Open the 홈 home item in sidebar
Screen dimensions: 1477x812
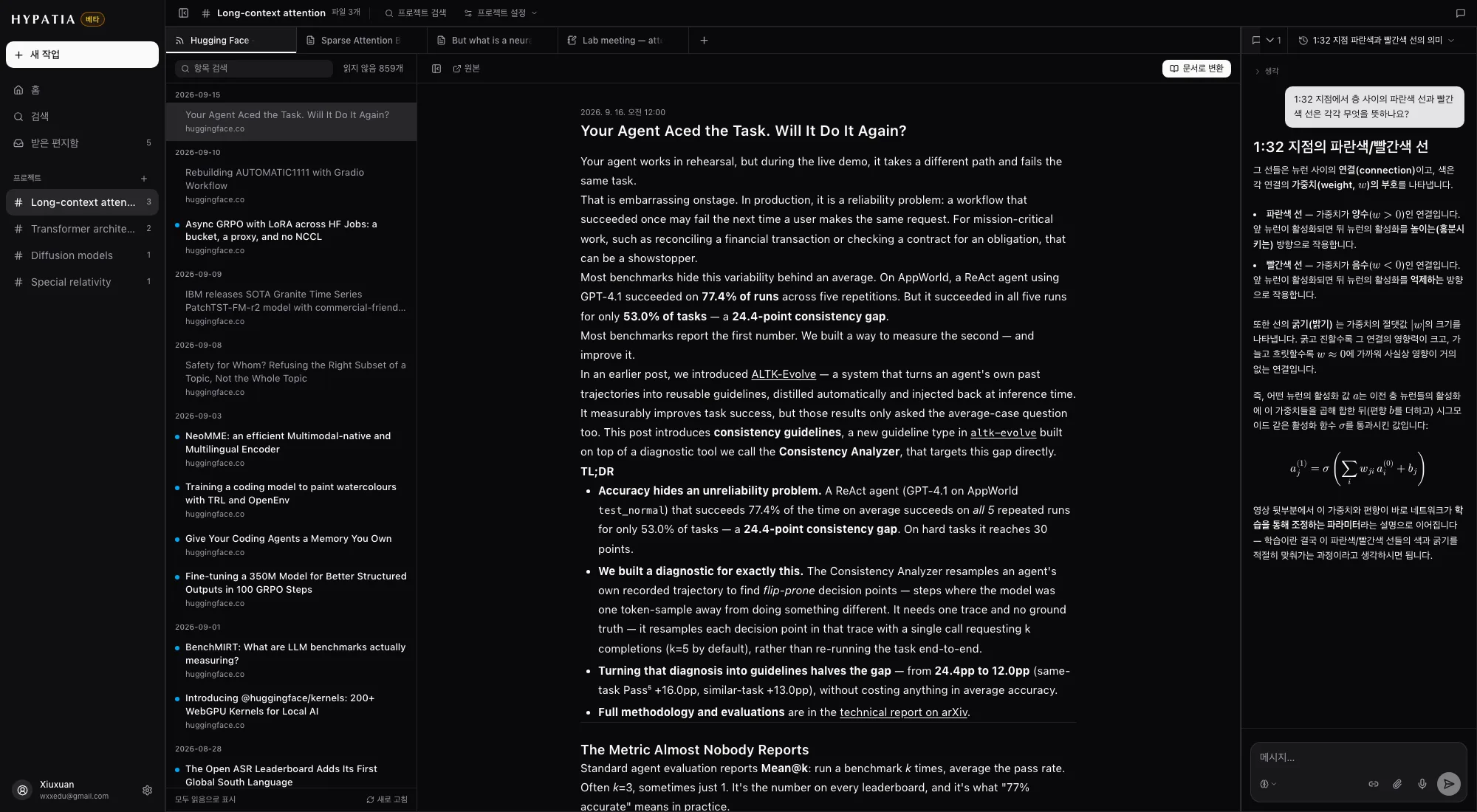[x=82, y=90]
